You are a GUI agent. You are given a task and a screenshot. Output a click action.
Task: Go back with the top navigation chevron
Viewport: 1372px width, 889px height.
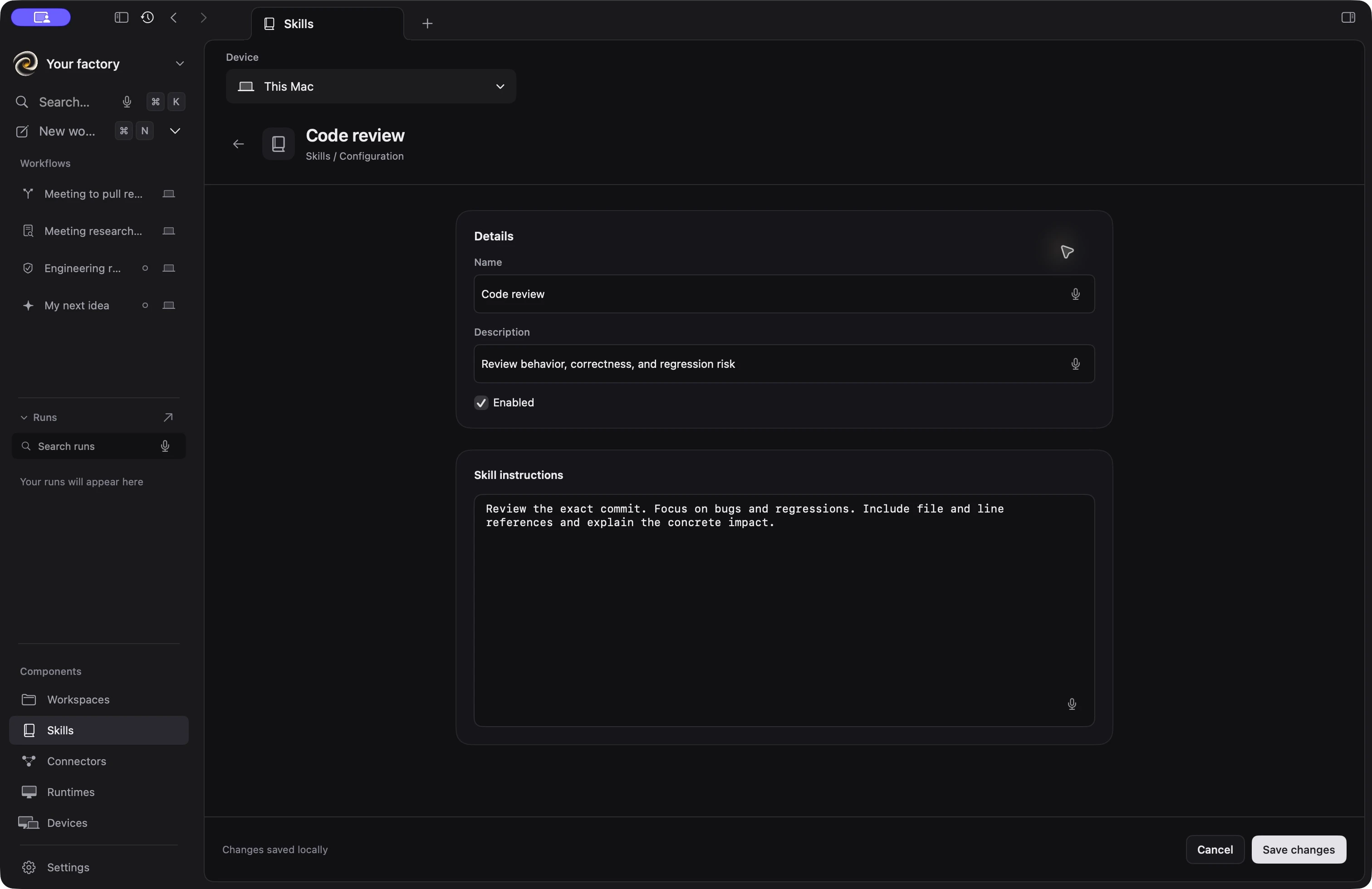(173, 17)
